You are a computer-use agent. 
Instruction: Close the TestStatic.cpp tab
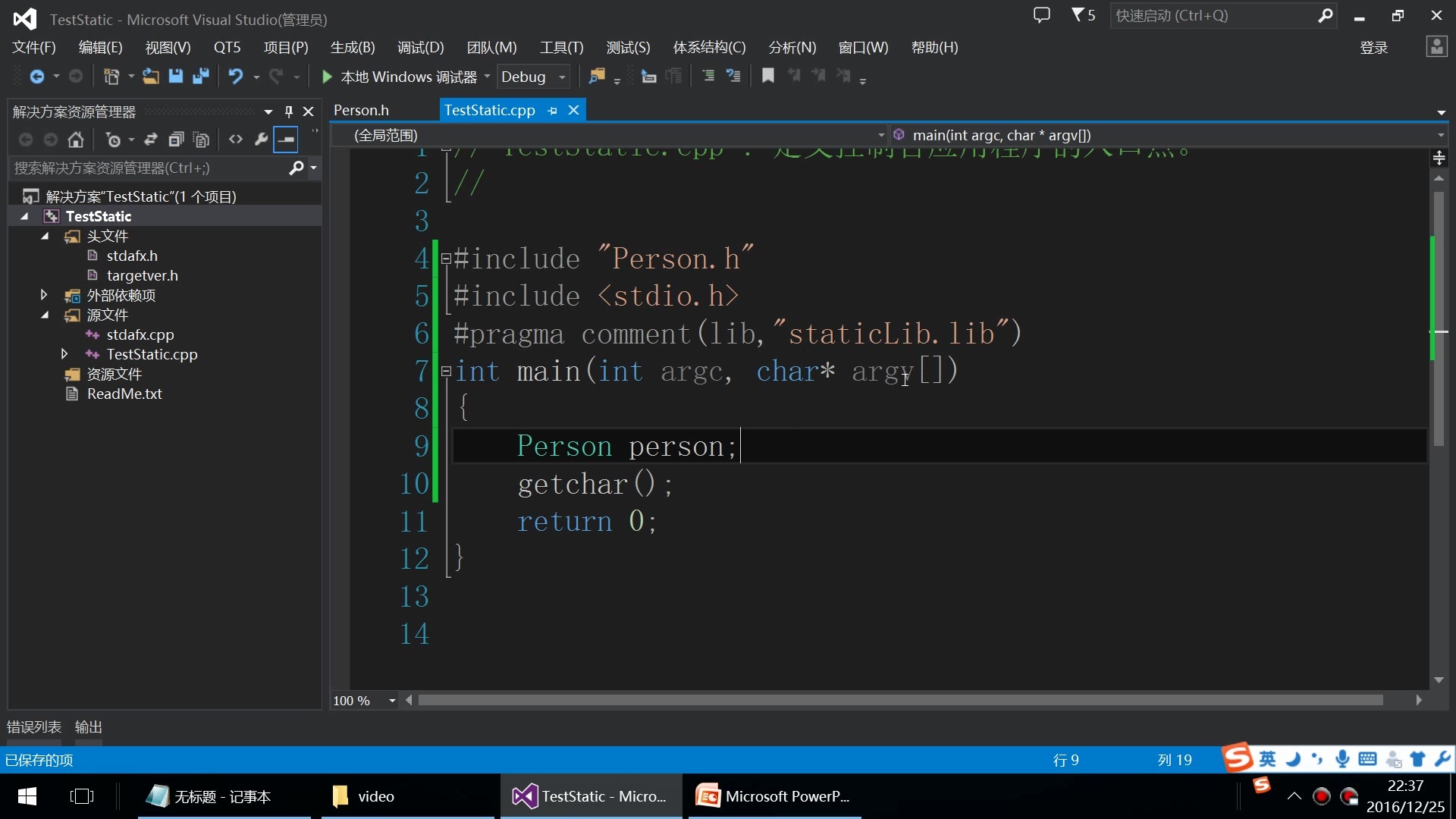574,111
